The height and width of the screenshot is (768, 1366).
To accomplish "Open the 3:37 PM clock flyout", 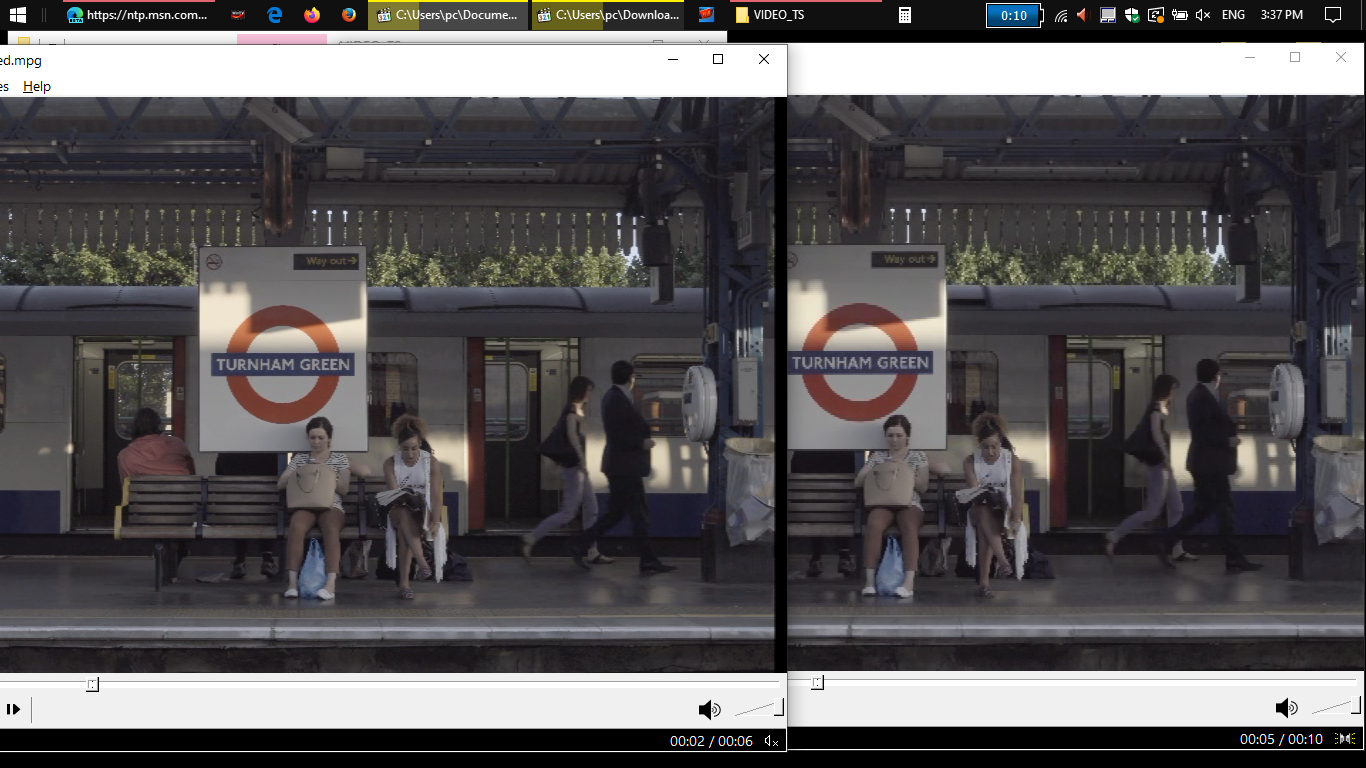I will click(1282, 15).
